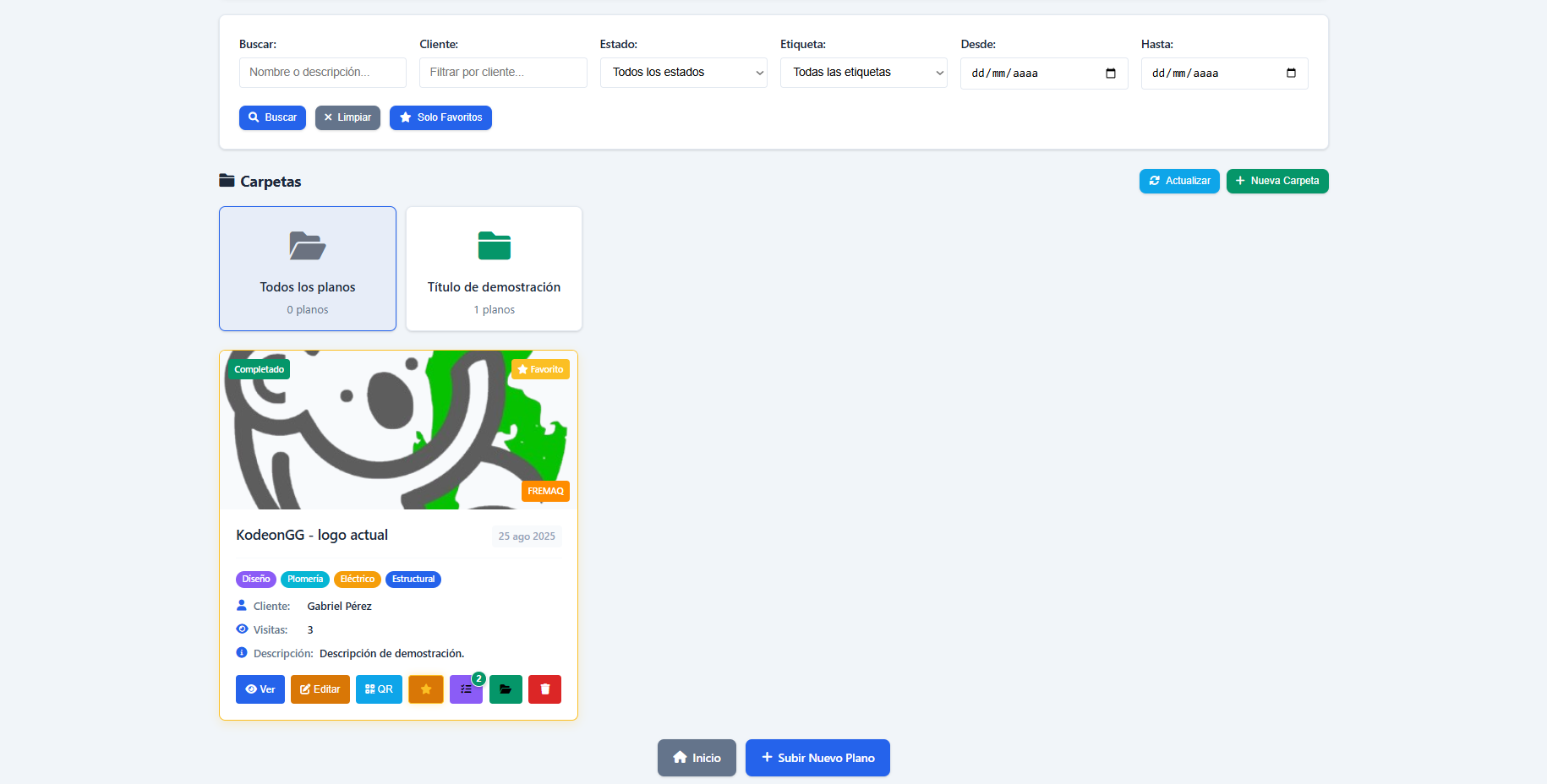1547x784 pixels.
Task: Delete the plan with red trash icon
Action: [544, 689]
